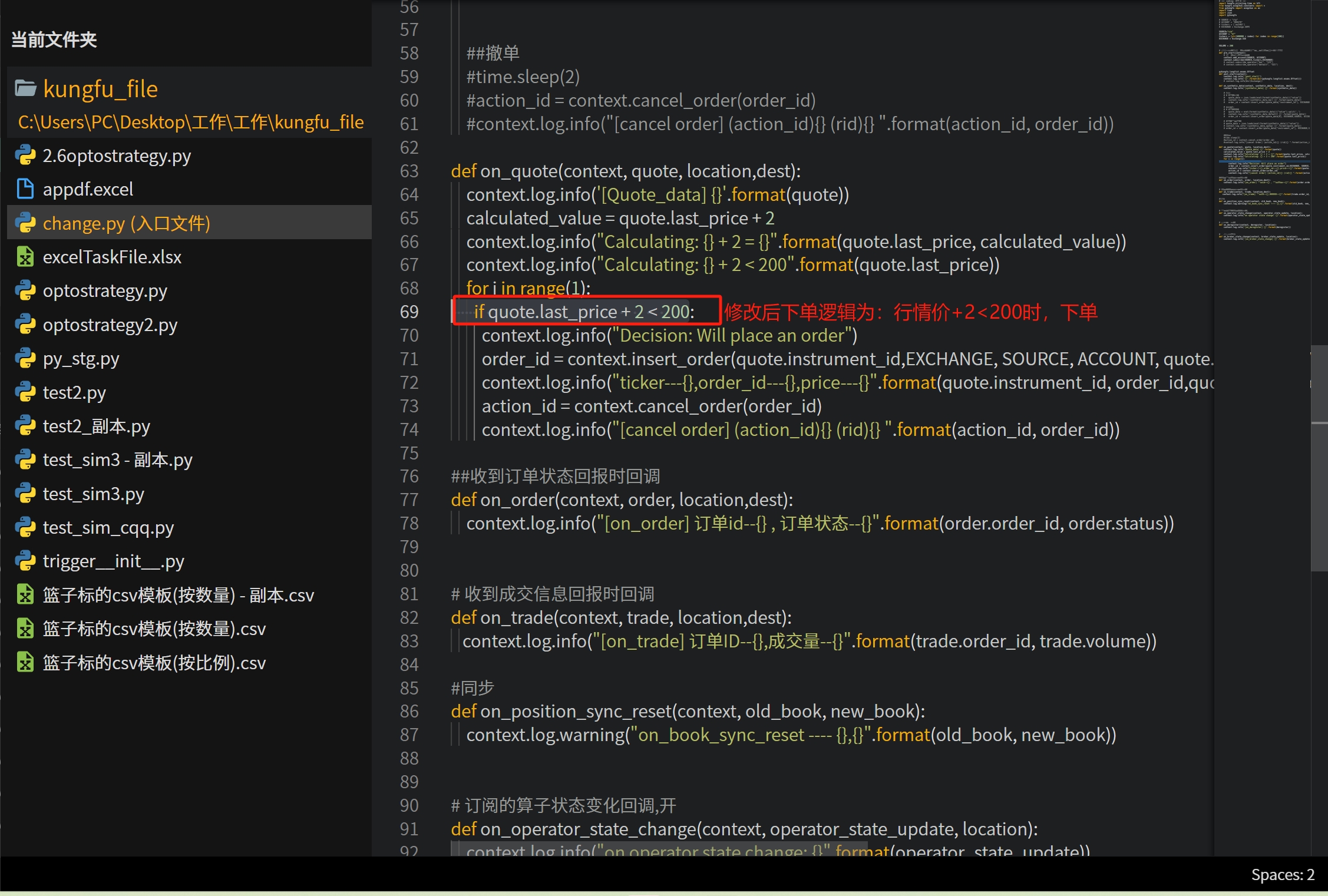
Task: Click the def on_order function definition
Action: click(622, 500)
